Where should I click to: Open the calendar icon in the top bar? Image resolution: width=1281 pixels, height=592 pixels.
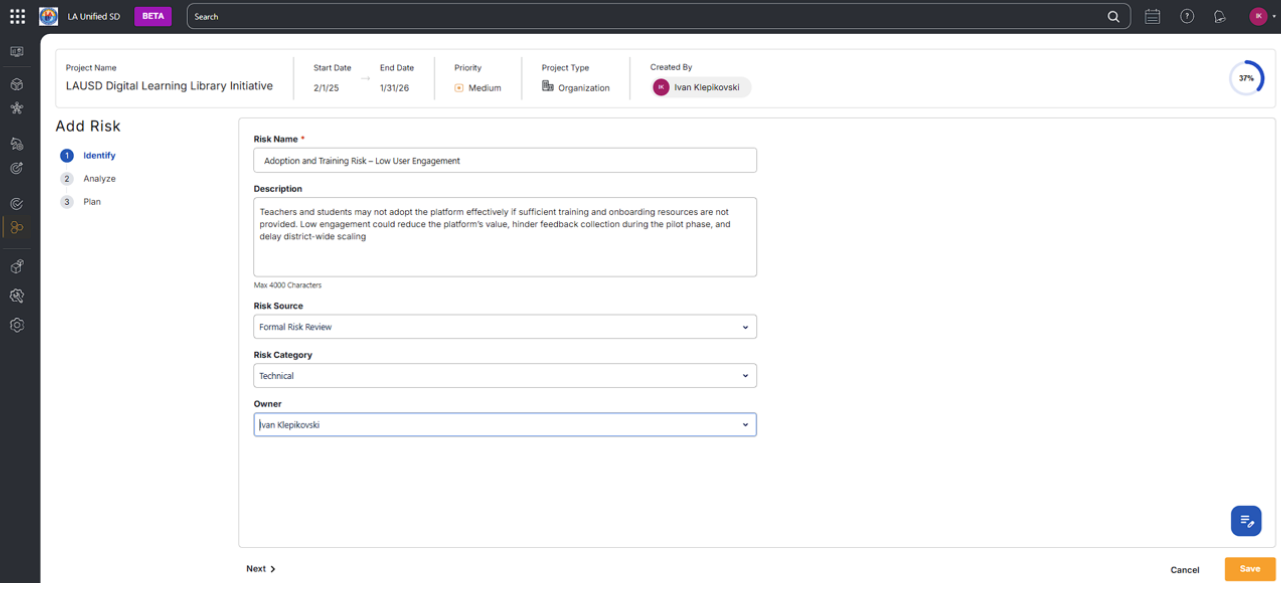click(1152, 16)
